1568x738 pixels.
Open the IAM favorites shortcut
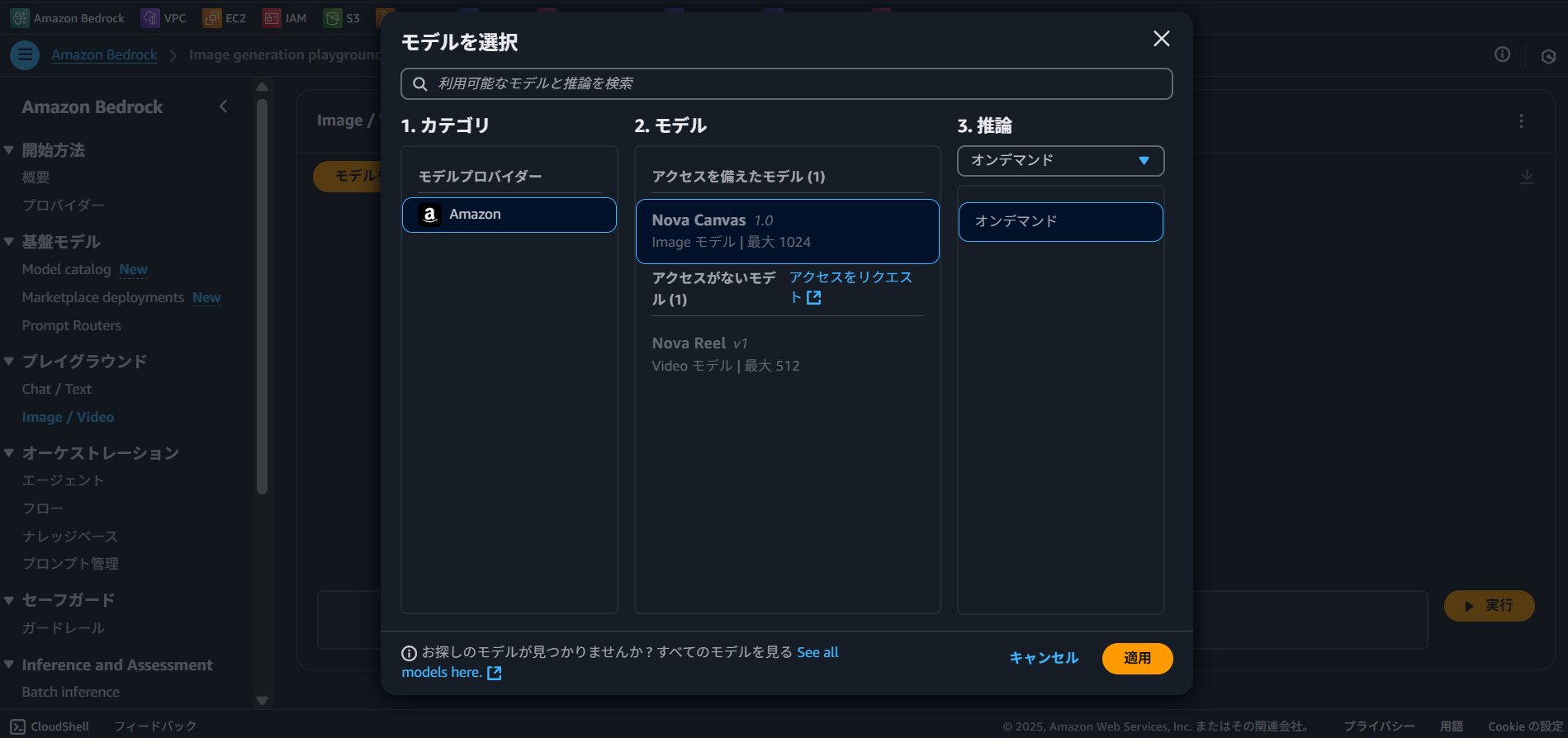285,18
